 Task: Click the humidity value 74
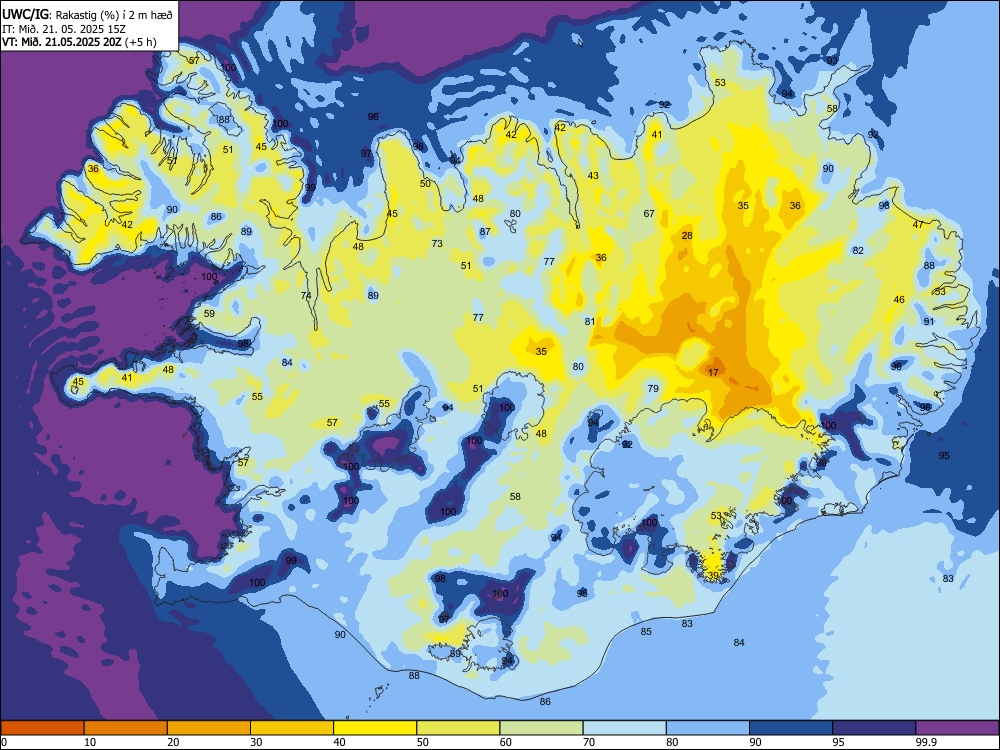coord(306,296)
